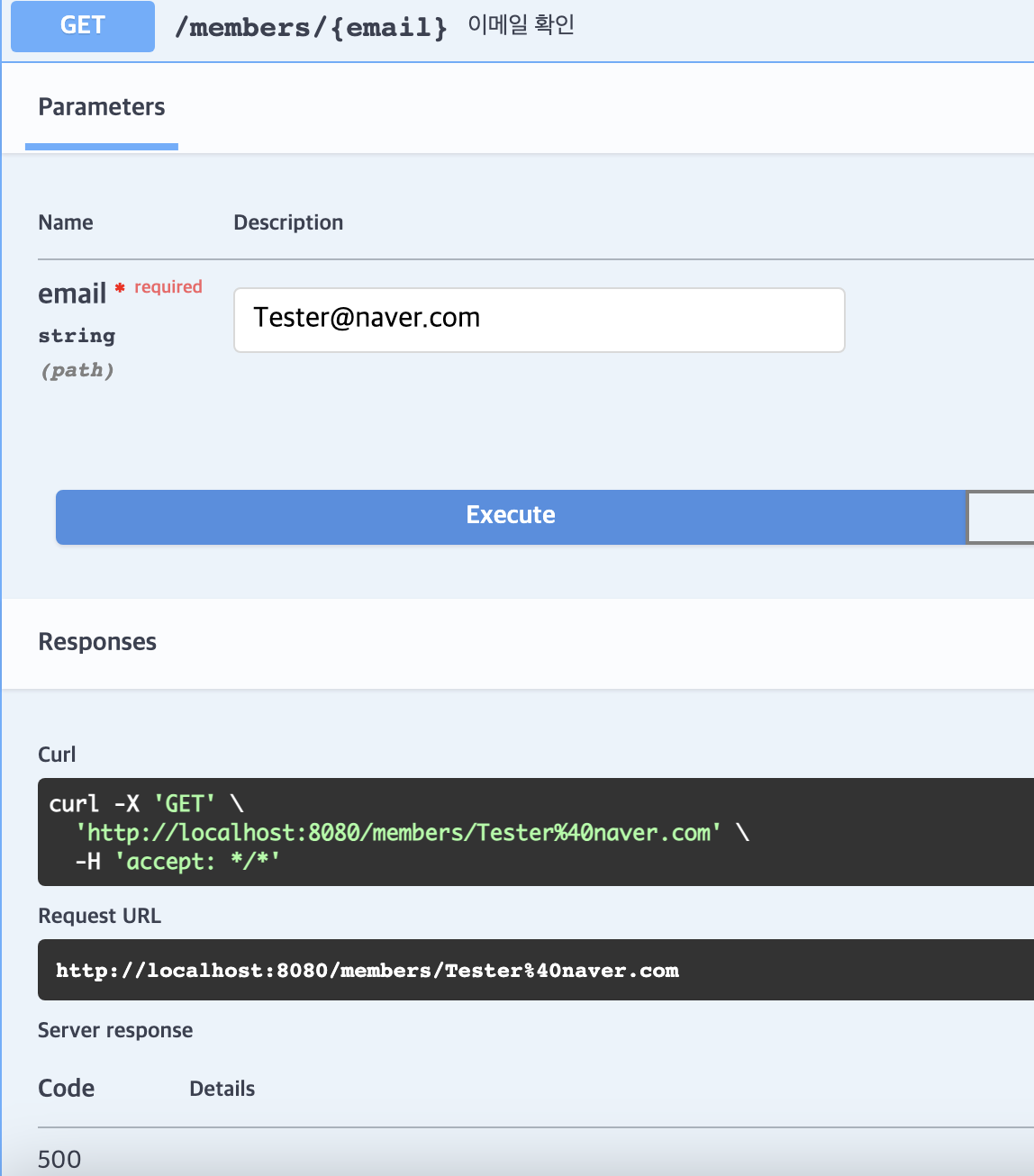The height and width of the screenshot is (1176, 1034).
Task: Click the Clear button beside Execute
Action: click(1000, 517)
